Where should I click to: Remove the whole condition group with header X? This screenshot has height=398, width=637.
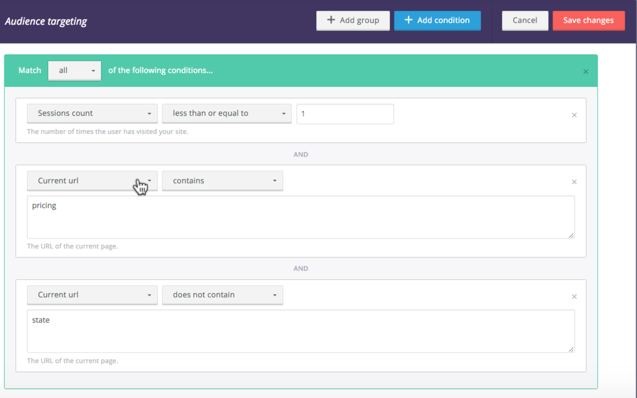click(585, 71)
